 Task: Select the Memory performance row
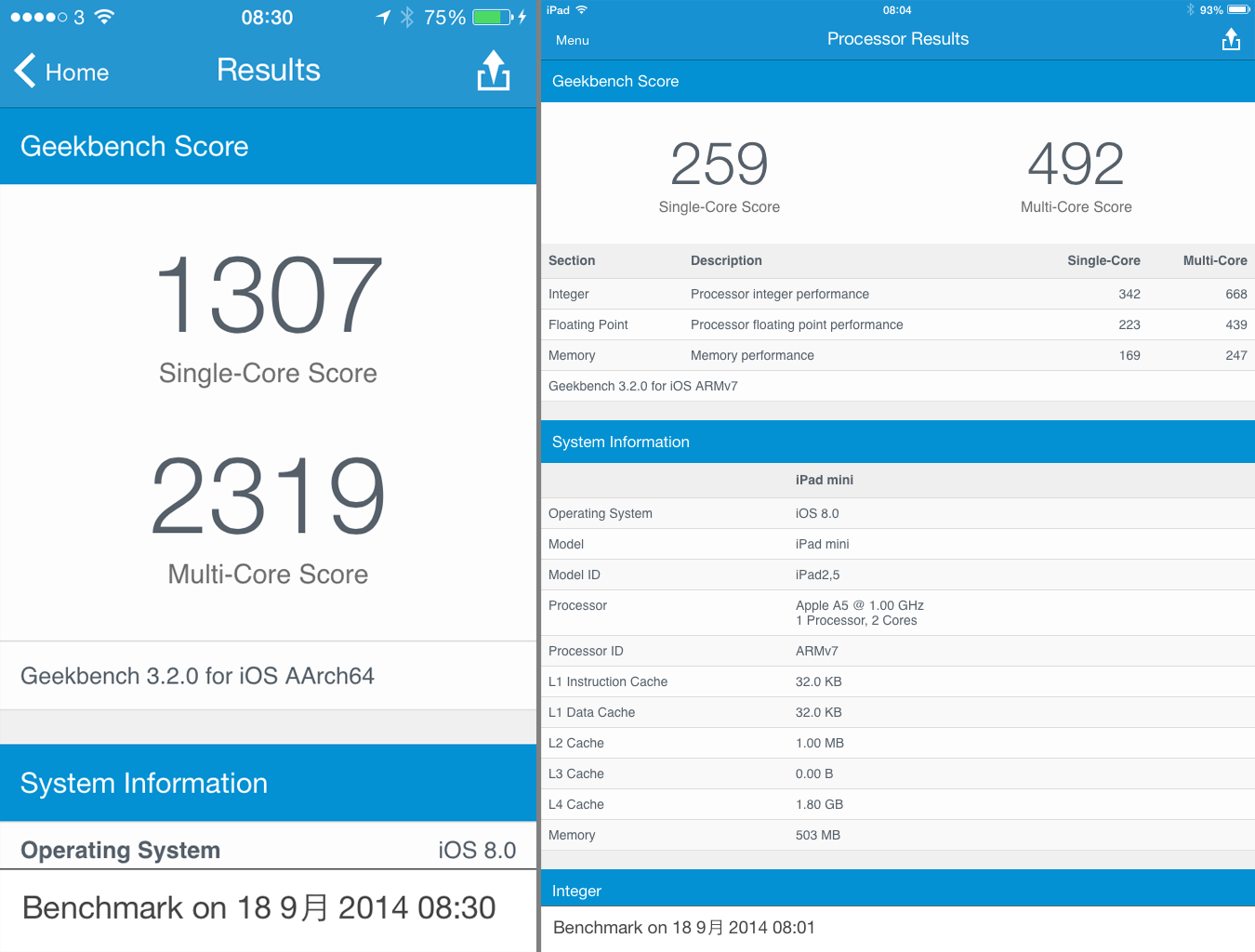[x=897, y=355]
